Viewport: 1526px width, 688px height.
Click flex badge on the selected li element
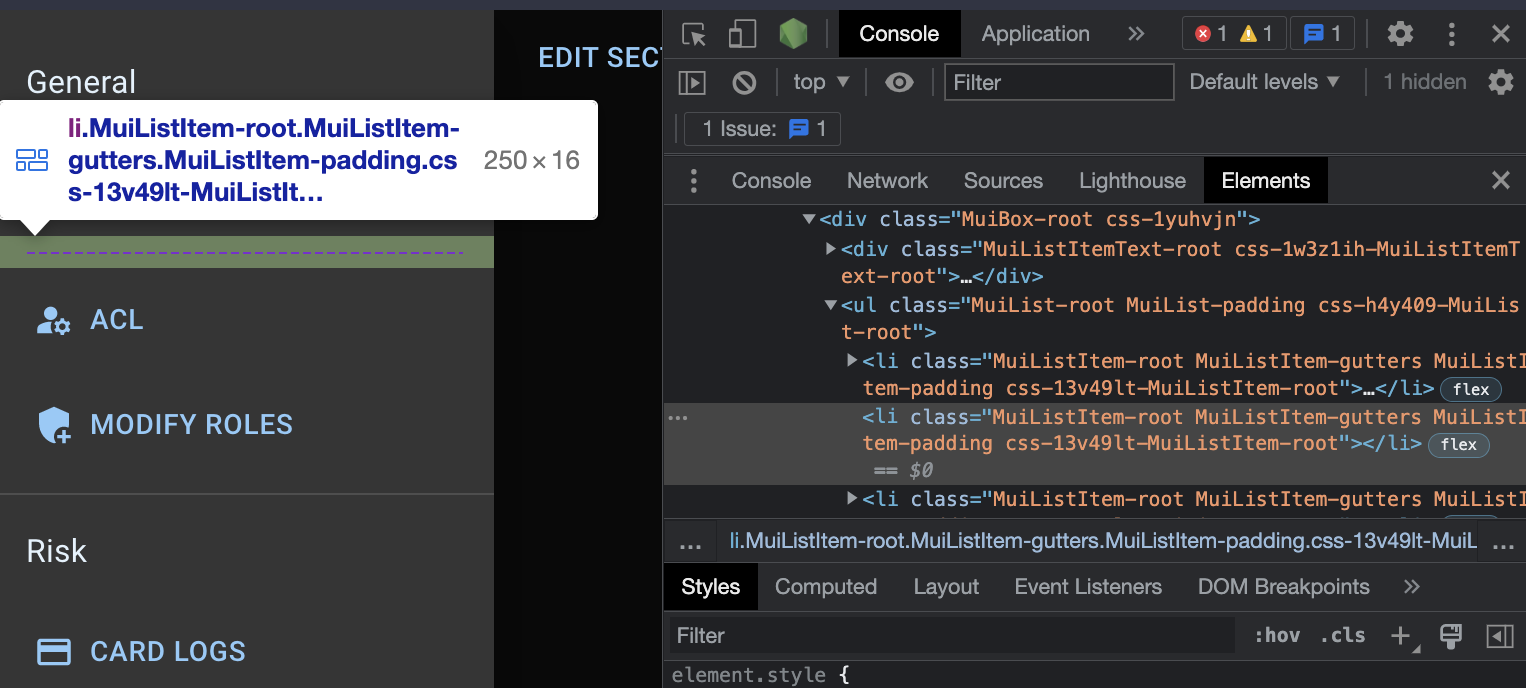tap(1459, 444)
